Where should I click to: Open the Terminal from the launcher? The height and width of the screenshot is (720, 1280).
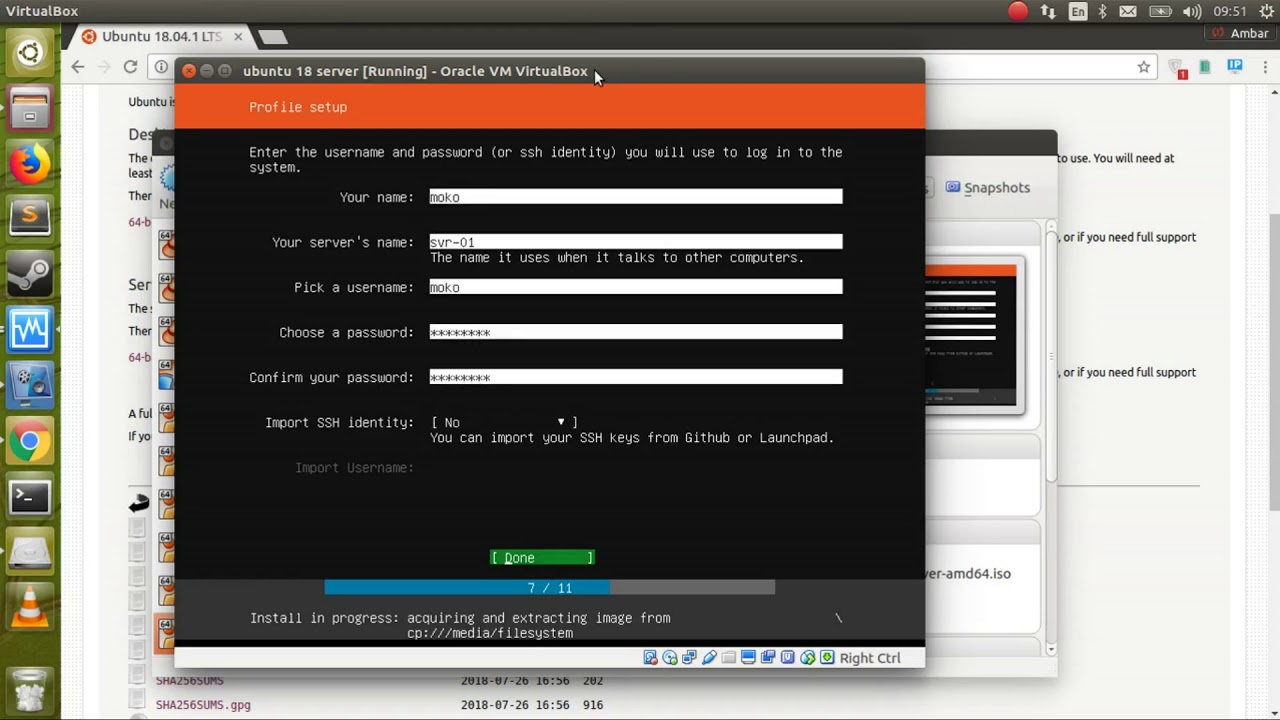[30, 496]
